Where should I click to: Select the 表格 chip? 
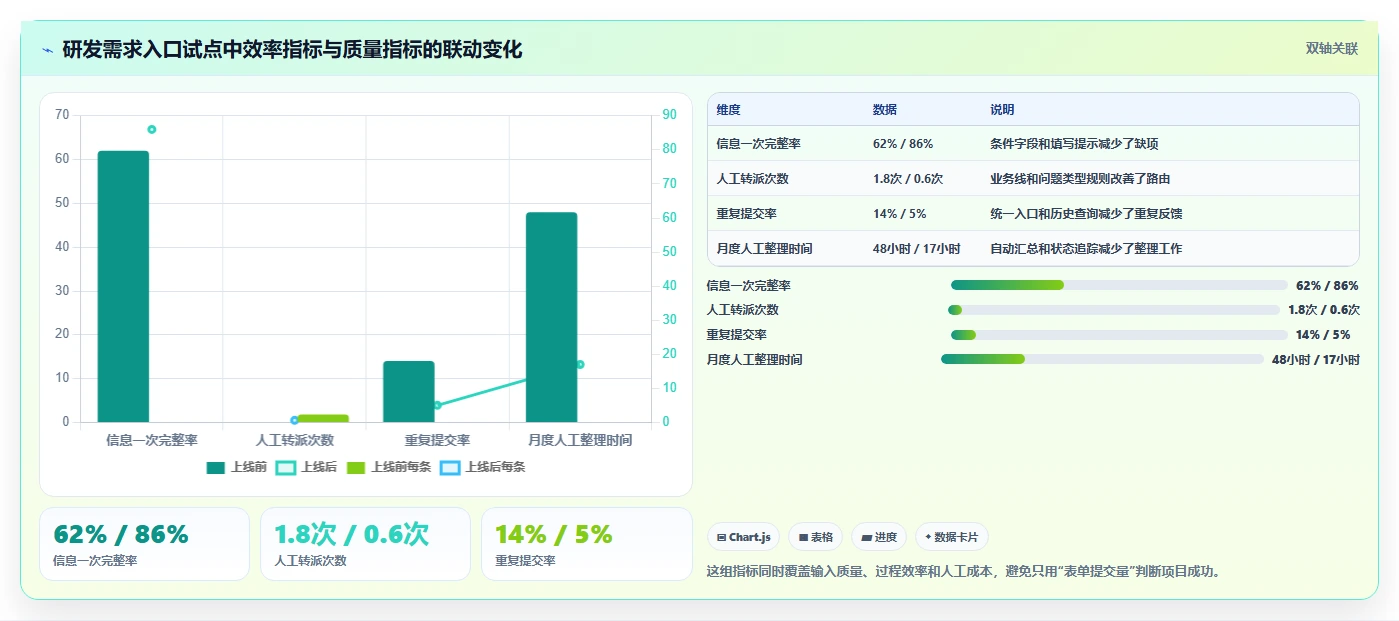pyautogui.click(x=816, y=537)
